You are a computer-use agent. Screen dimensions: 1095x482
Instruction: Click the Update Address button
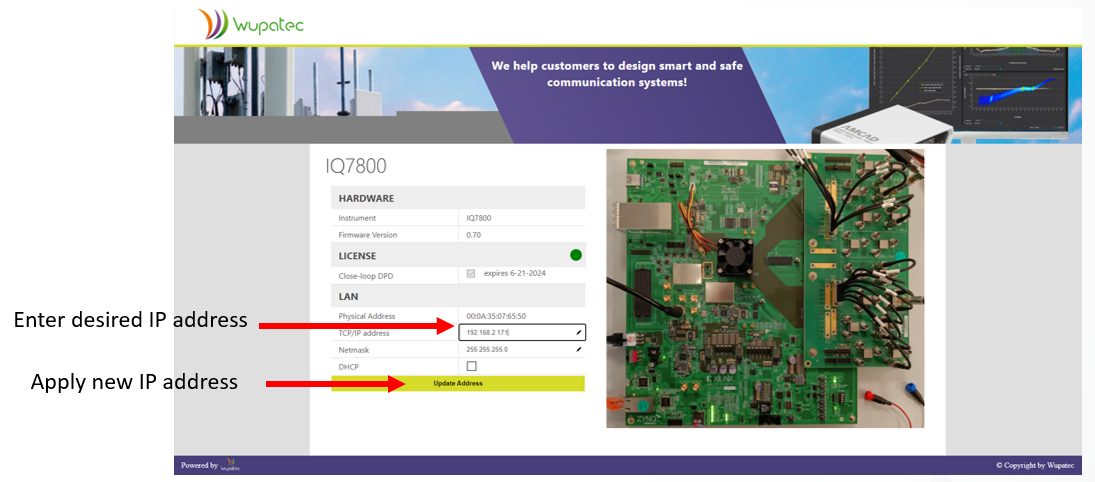(457, 384)
